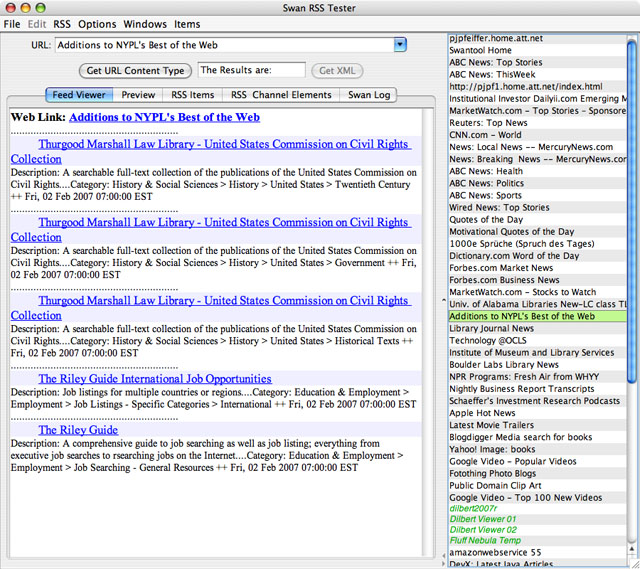This screenshot has height=569, width=640.
Task: Open The Riley Guide International Job Opportunities link
Action: coord(155,379)
